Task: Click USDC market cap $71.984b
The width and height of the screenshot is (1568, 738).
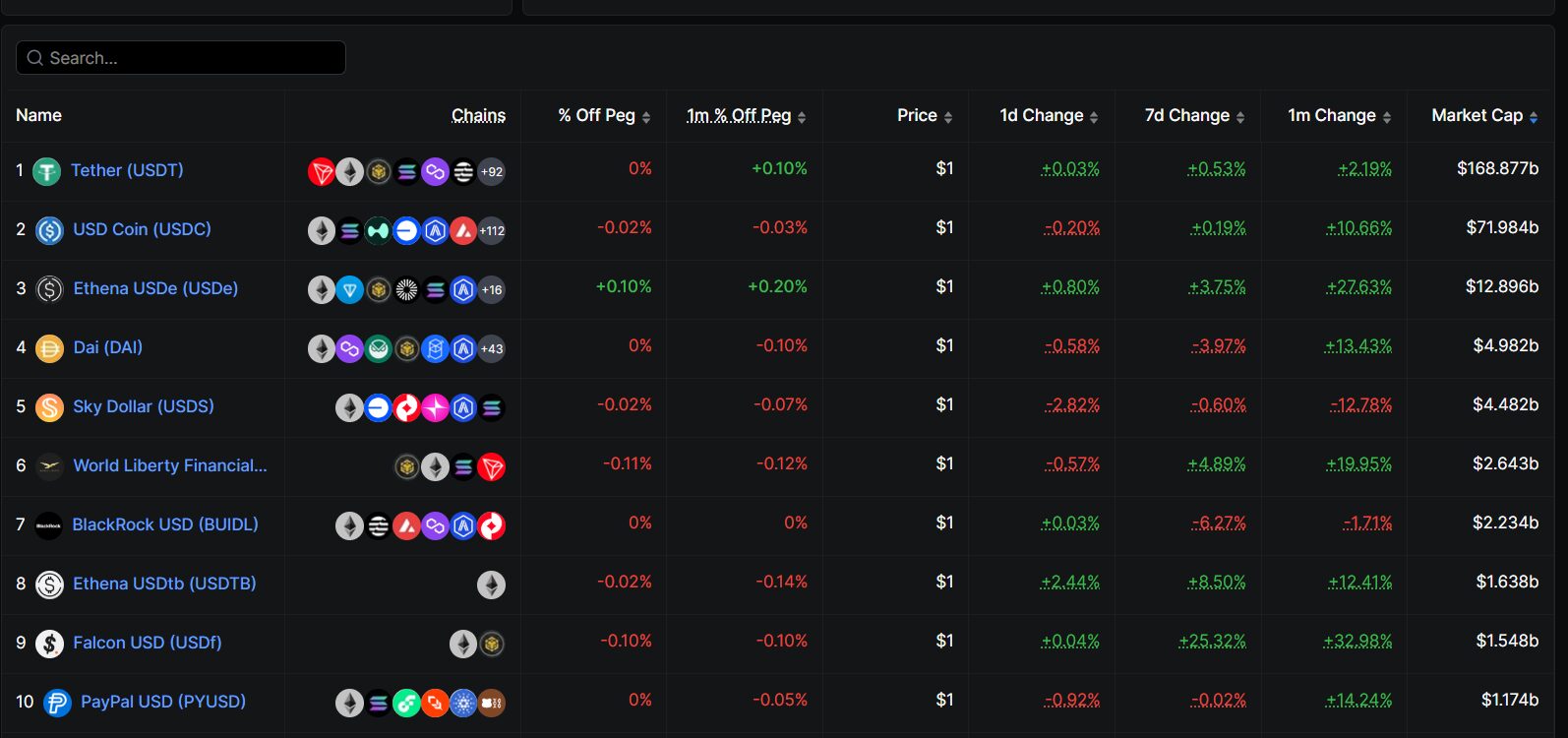Action: [1502, 227]
